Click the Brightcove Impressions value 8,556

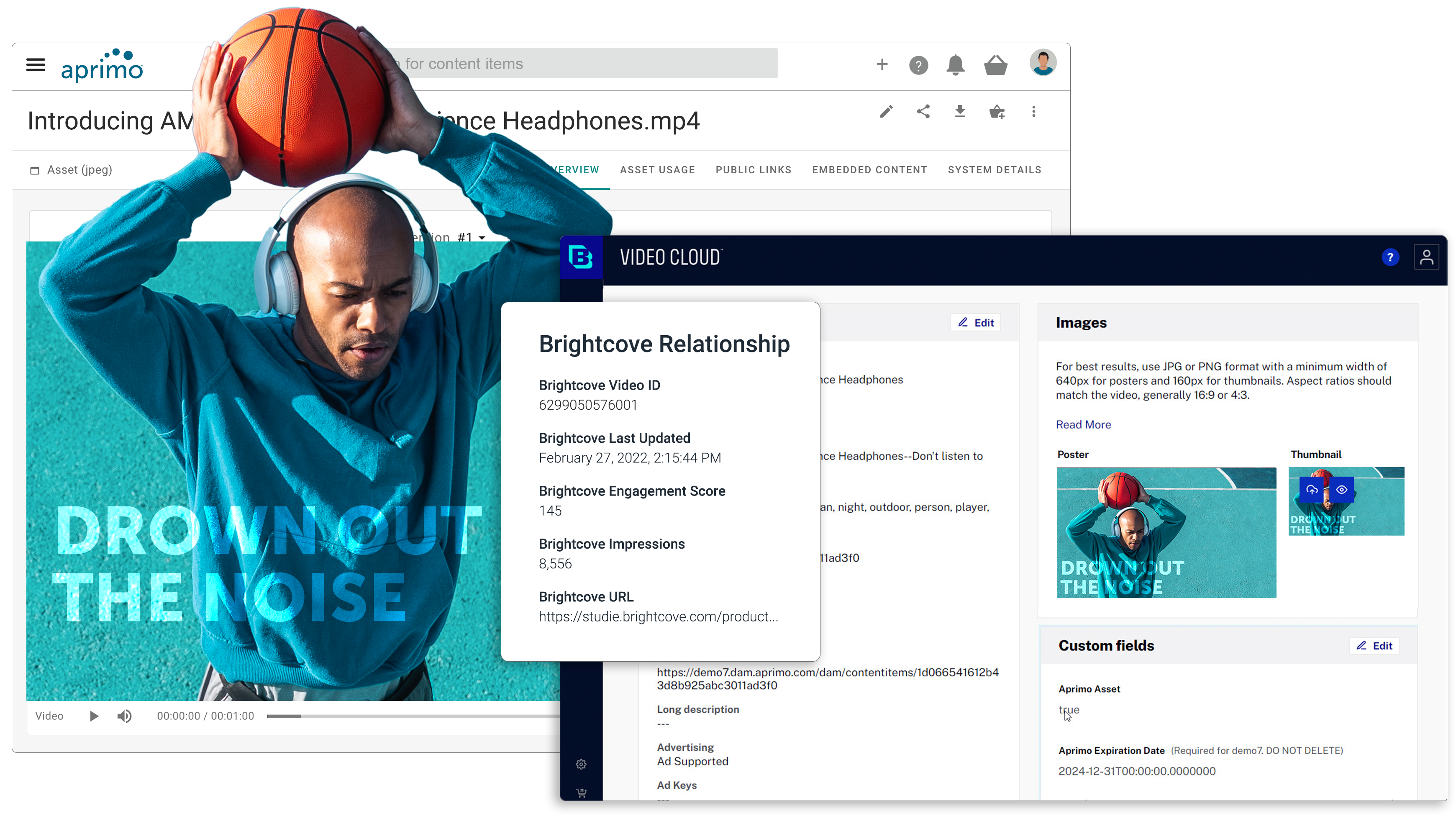coord(556,564)
